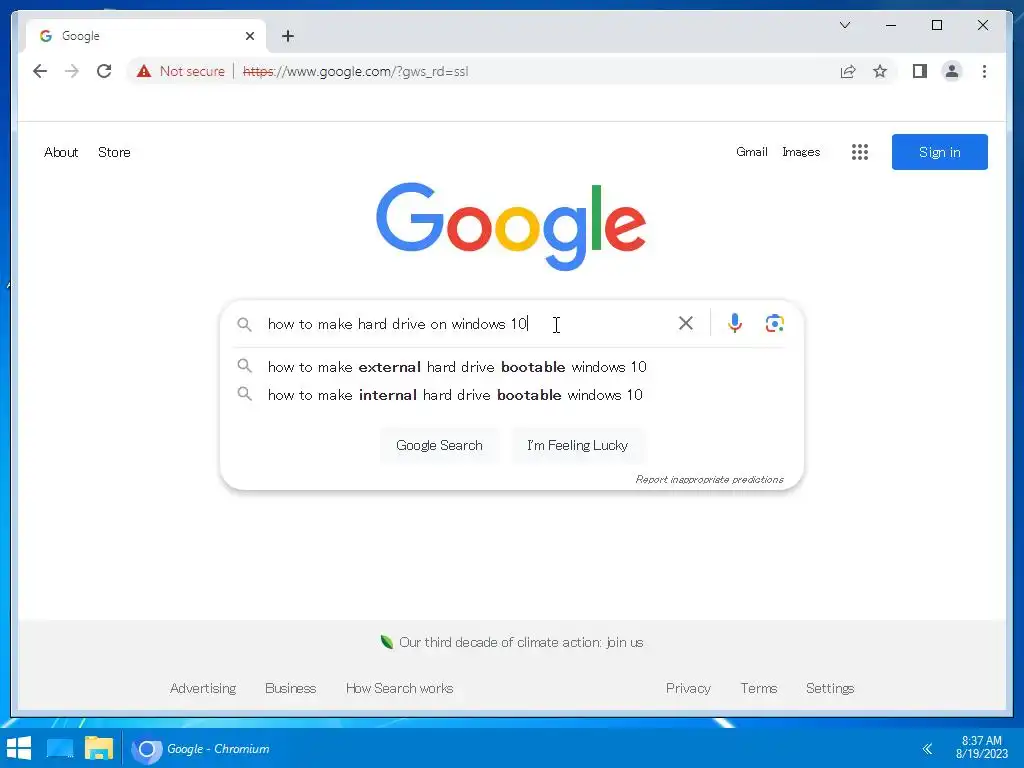Expand hidden system tray icons
This screenshot has height=768, width=1024.
927,748
